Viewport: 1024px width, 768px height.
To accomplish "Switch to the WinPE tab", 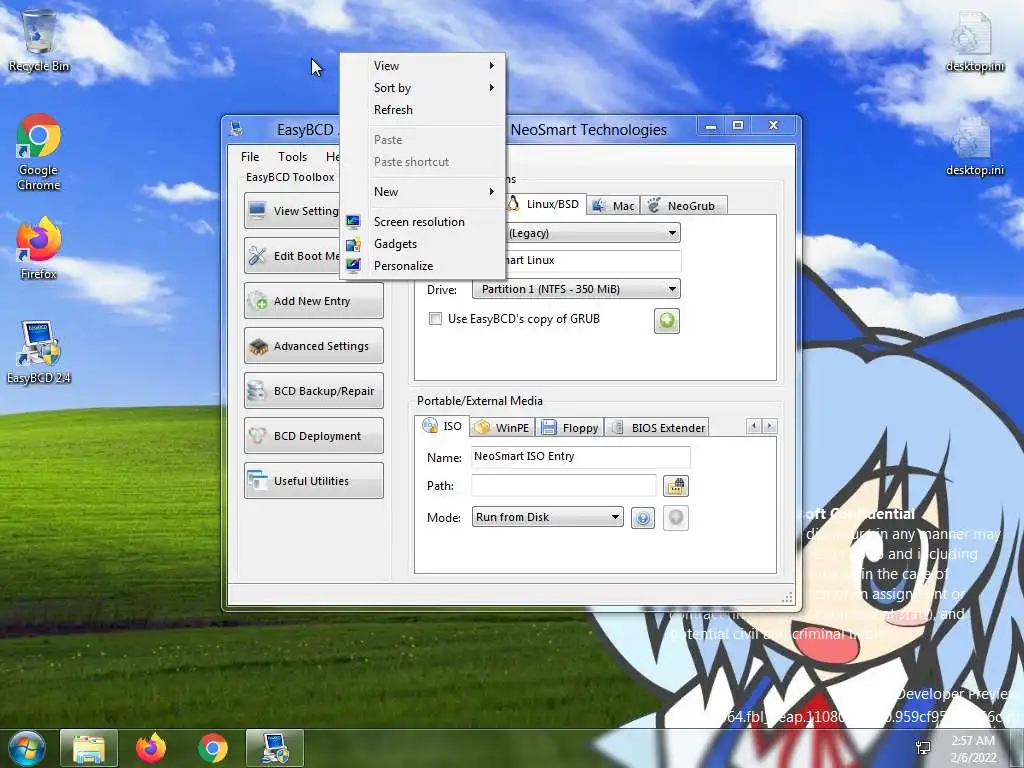I will pos(502,428).
